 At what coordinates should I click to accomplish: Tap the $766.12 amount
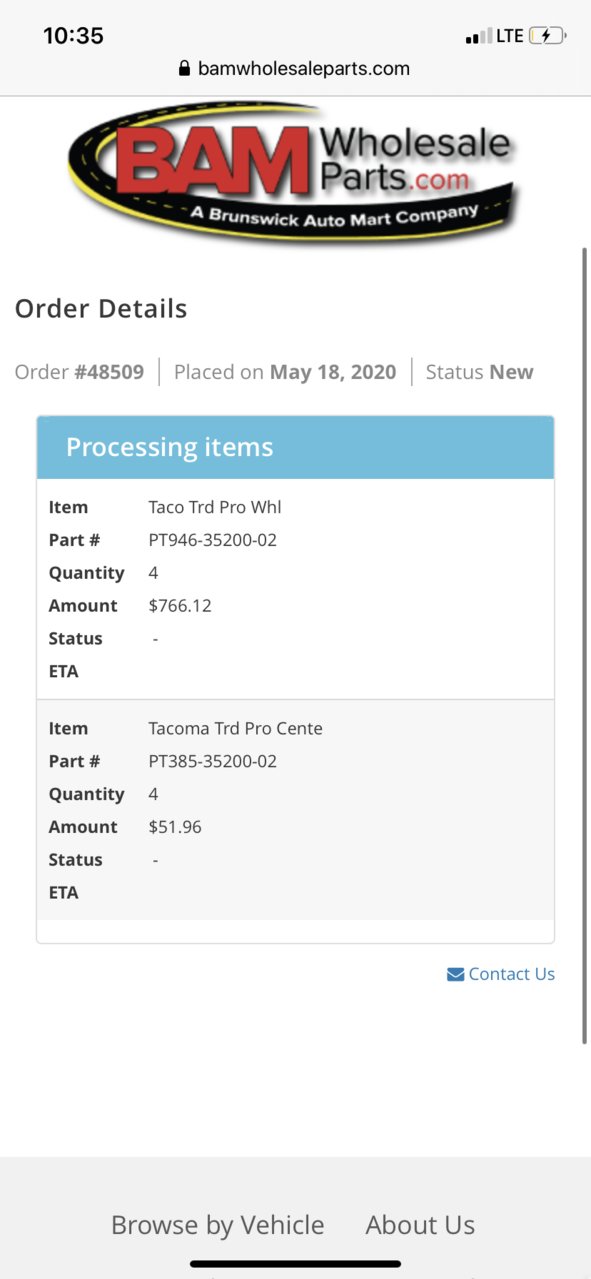pyautogui.click(x=180, y=606)
